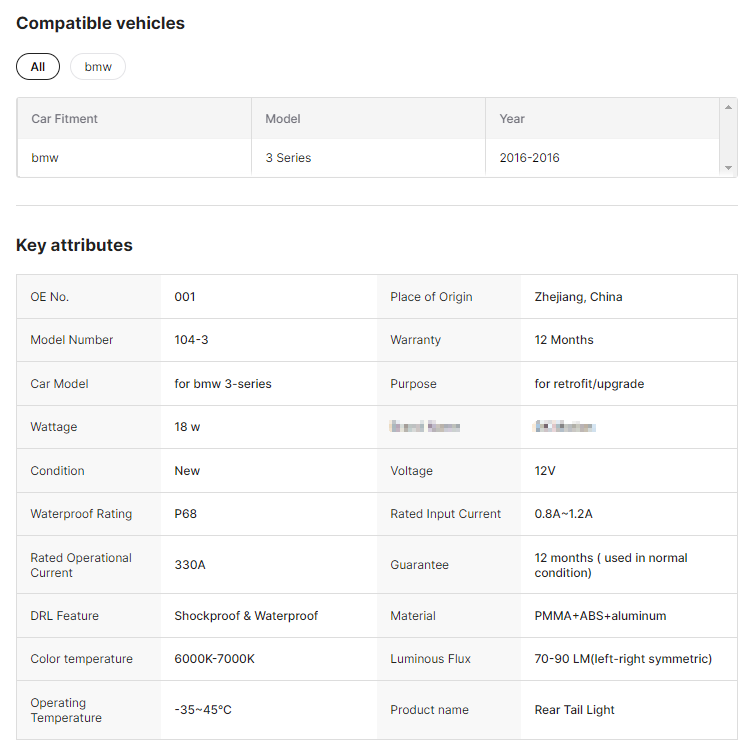Click the compatible vehicles table scrollbar track
Screen dimensions: 751x755
pyautogui.click(x=728, y=138)
